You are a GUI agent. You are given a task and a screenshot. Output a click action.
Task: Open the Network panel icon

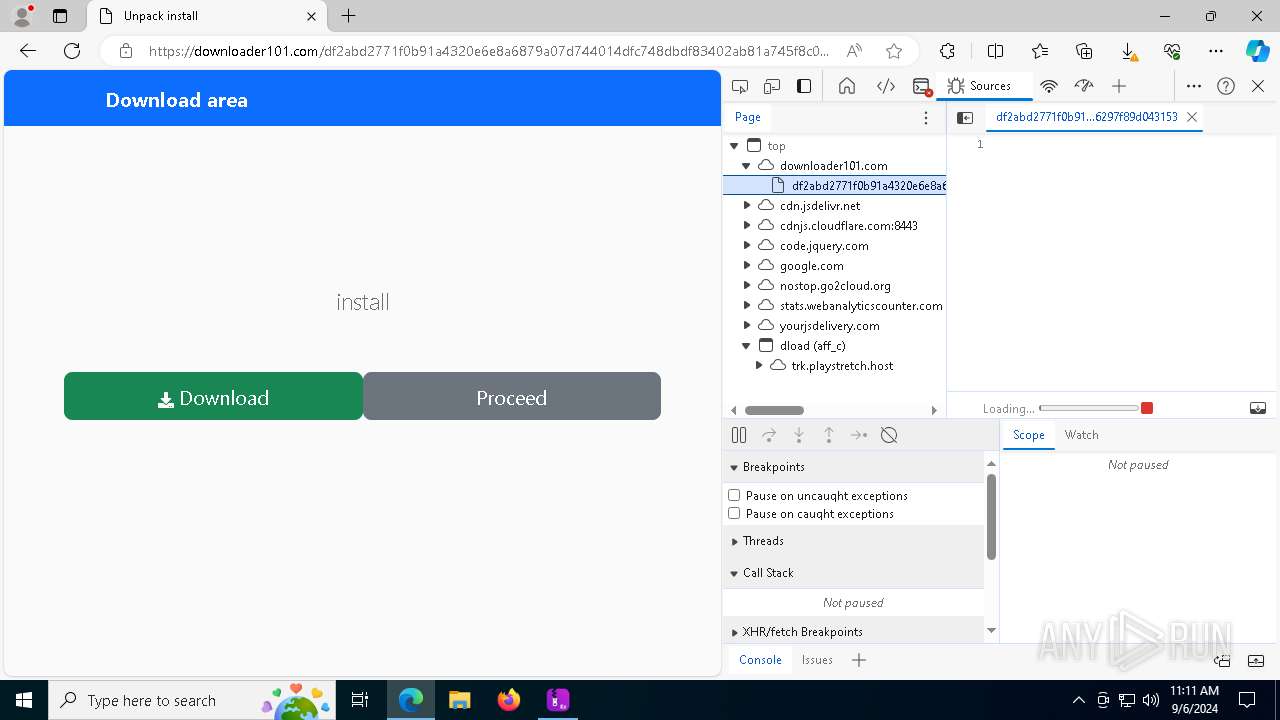tap(1049, 86)
